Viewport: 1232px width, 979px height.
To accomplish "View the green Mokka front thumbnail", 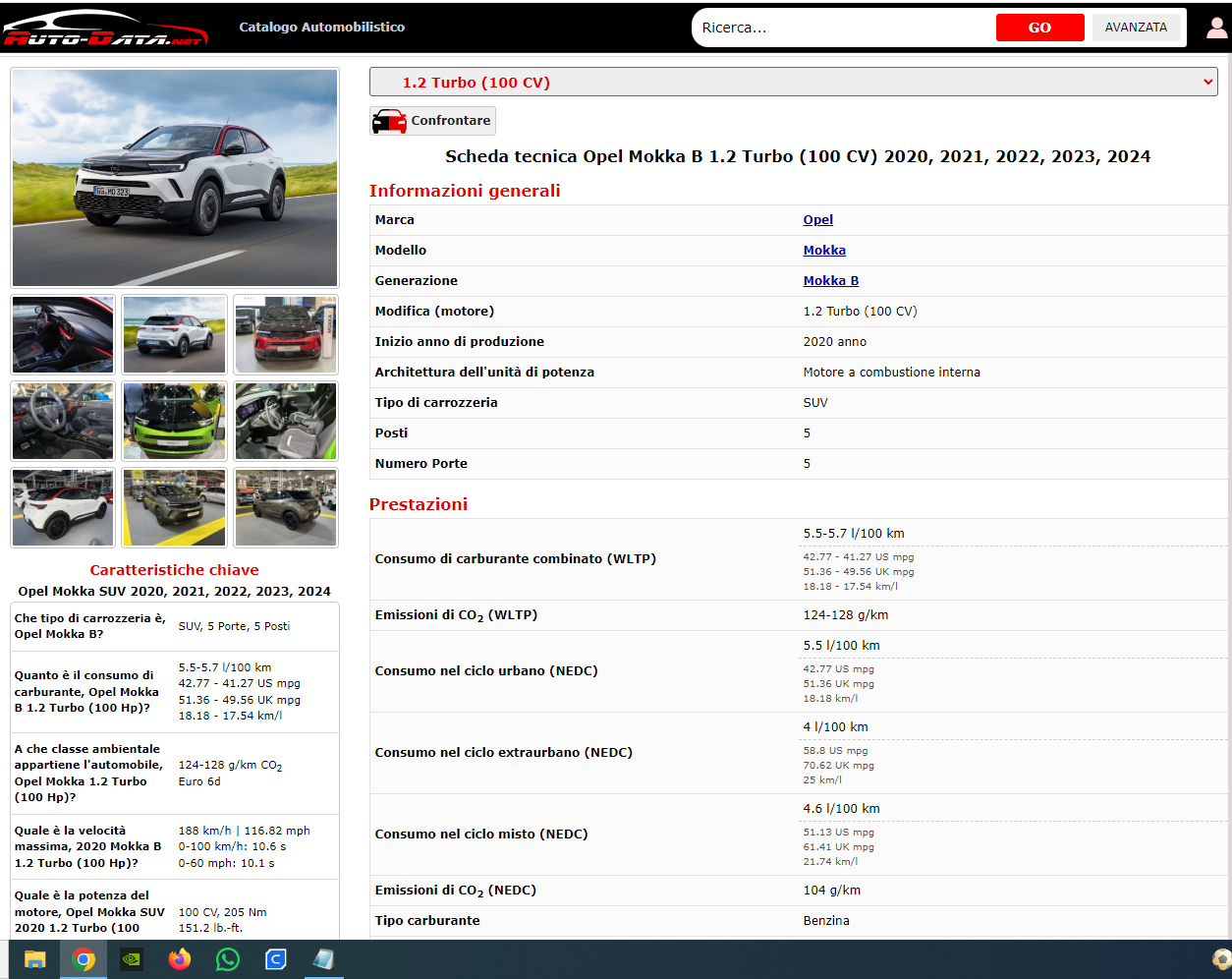I will coord(174,421).
